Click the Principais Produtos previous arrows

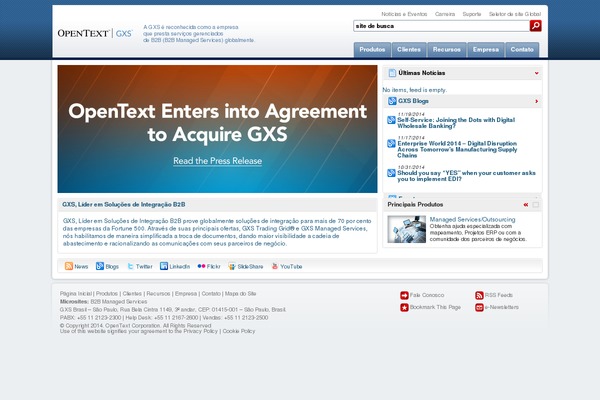click(x=526, y=205)
